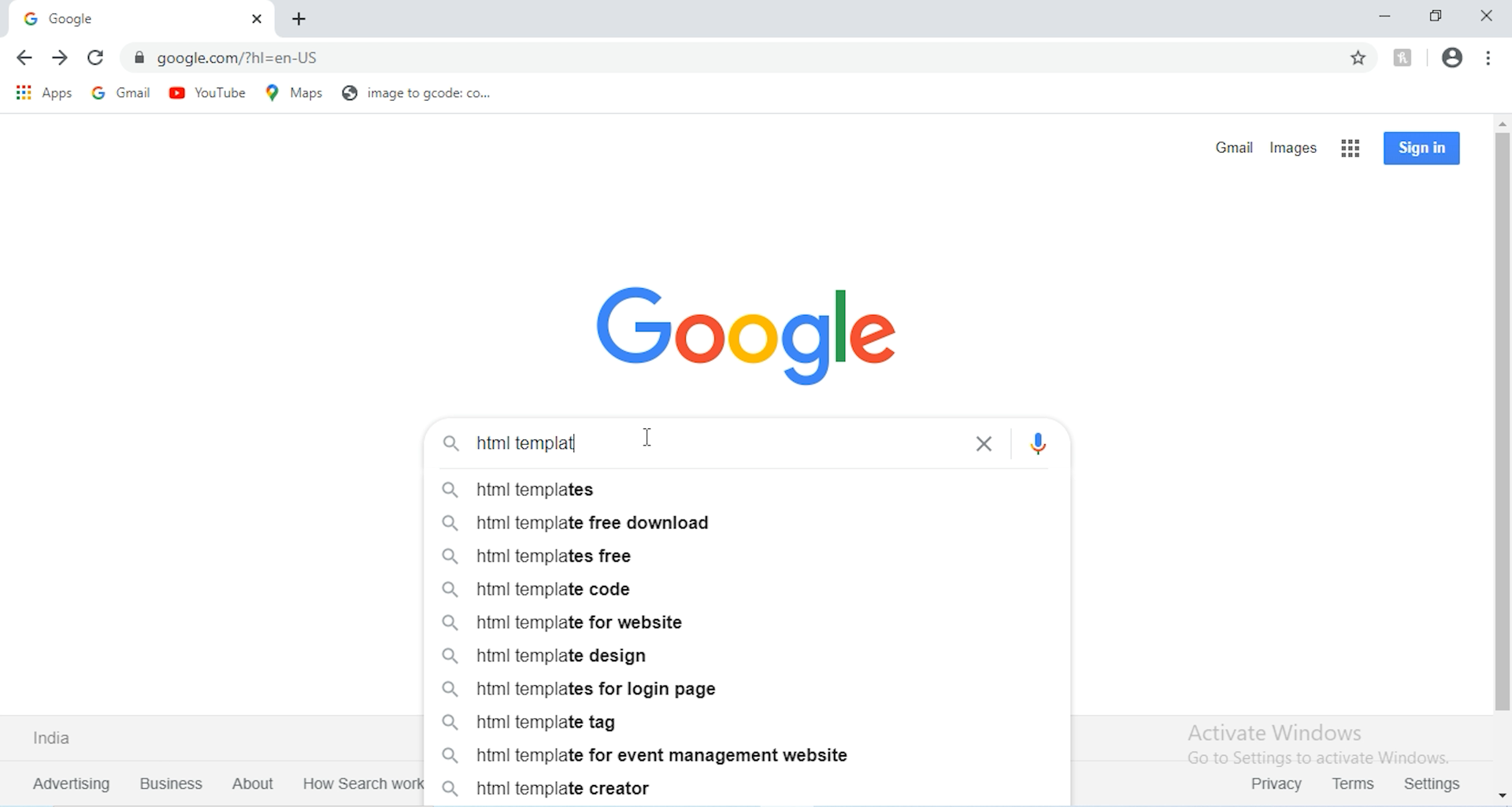The image size is (1512, 807).
Task: Open the Google apps grid
Action: click(1351, 149)
